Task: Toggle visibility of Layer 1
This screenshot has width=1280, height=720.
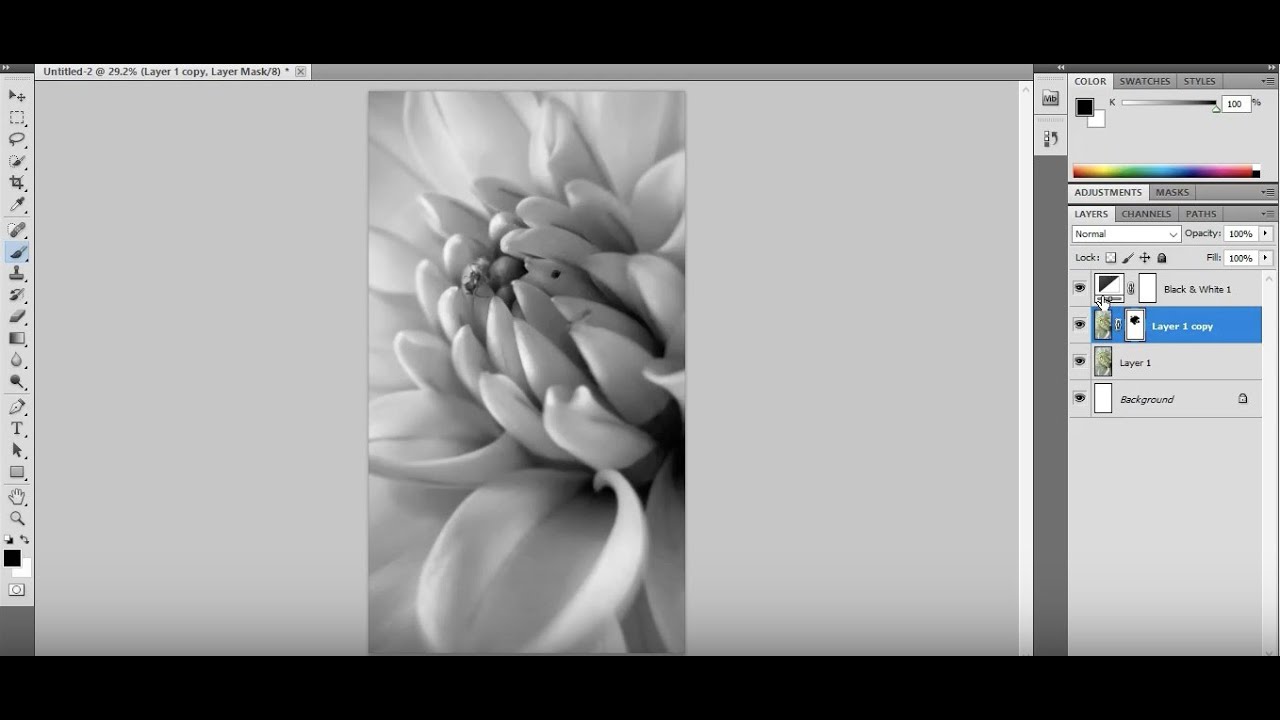Action: (1079, 362)
